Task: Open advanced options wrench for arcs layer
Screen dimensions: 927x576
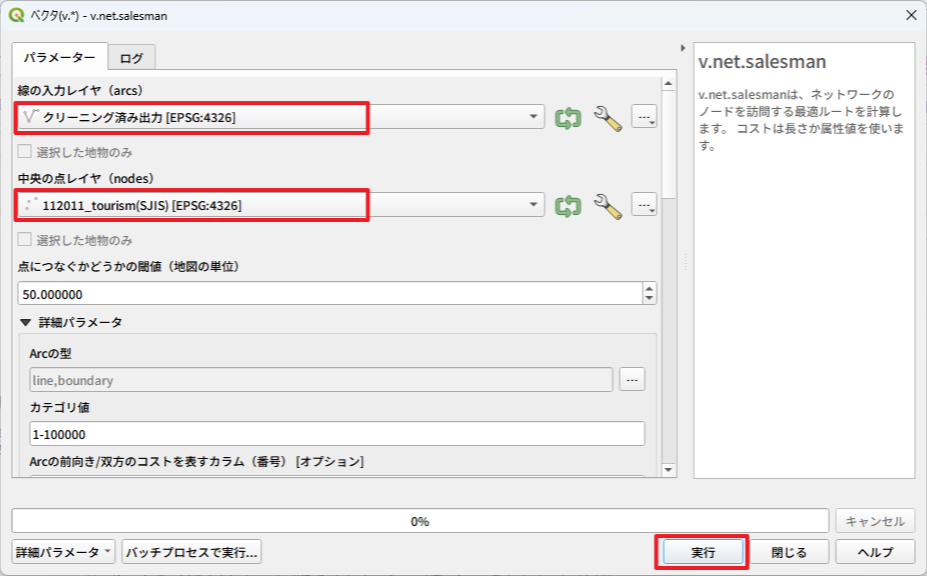Action: tap(607, 118)
